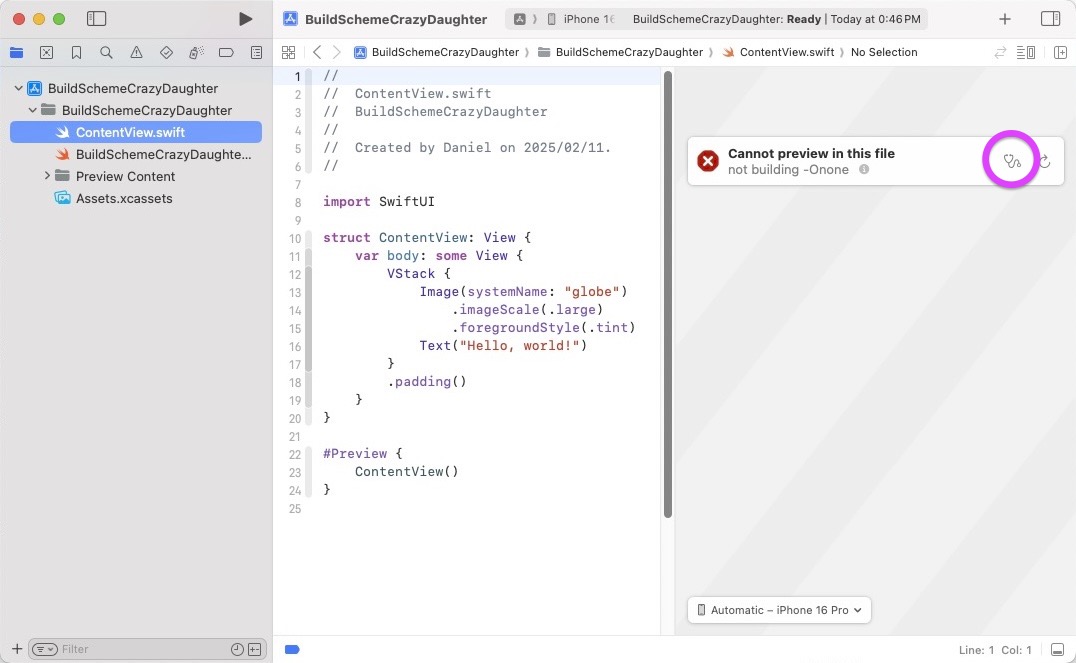Click the Run play button

tap(245, 19)
